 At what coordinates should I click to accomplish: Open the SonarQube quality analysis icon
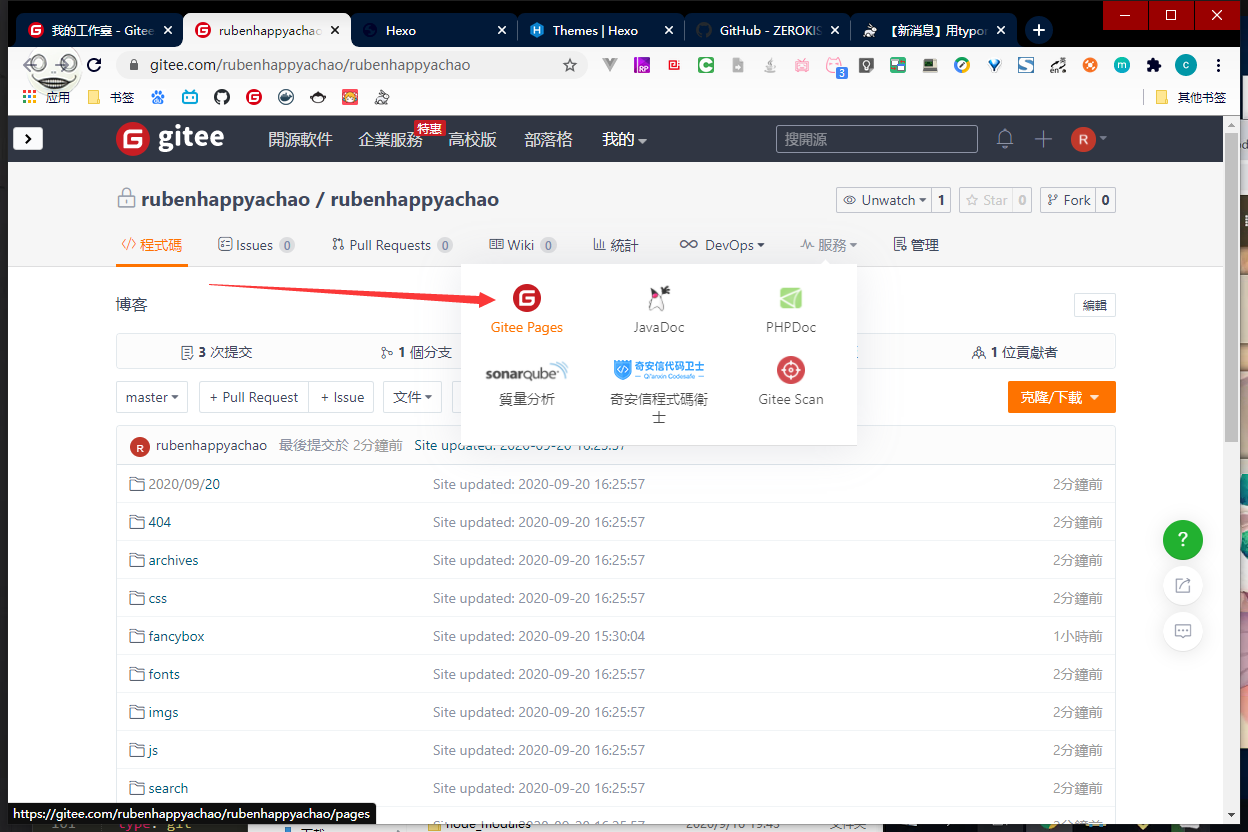tap(526, 372)
